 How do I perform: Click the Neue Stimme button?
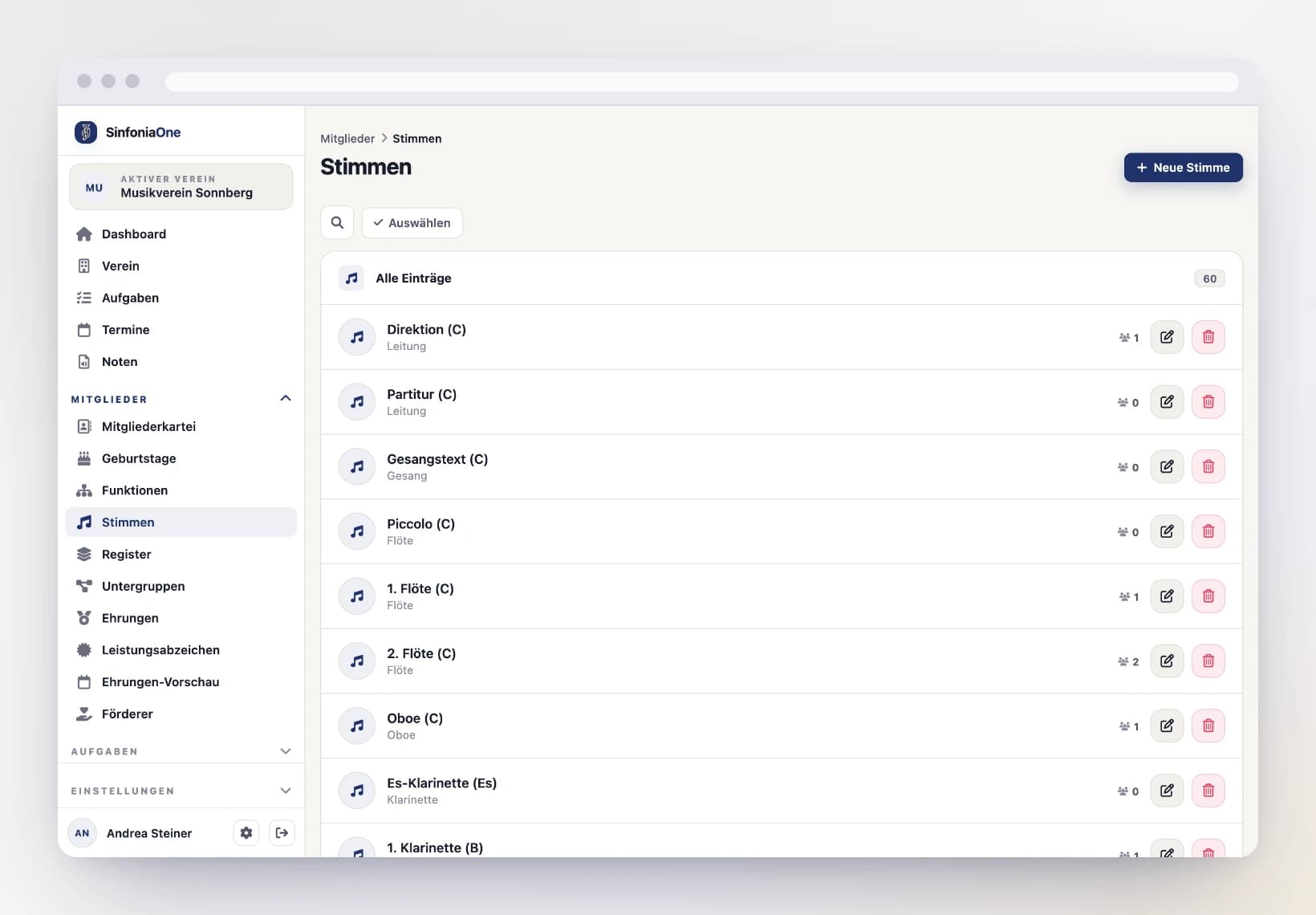pyautogui.click(x=1183, y=168)
